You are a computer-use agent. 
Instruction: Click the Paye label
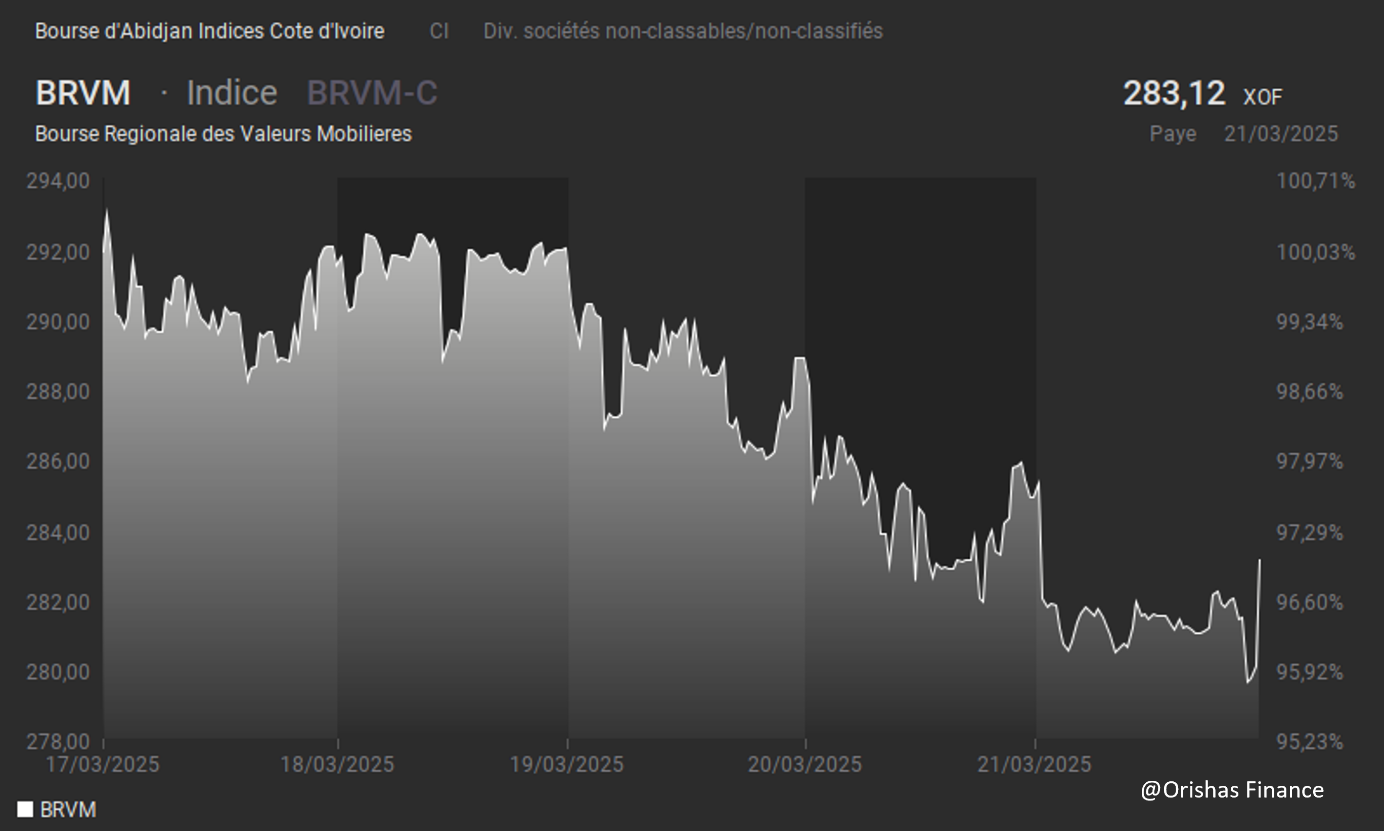[1173, 134]
